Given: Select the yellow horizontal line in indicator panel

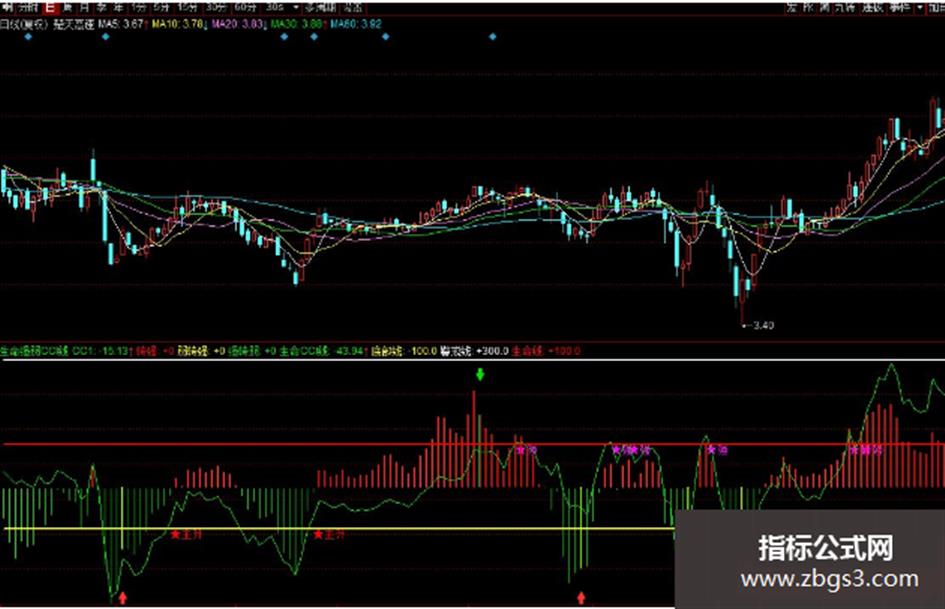Looking at the screenshot, I should (338, 529).
